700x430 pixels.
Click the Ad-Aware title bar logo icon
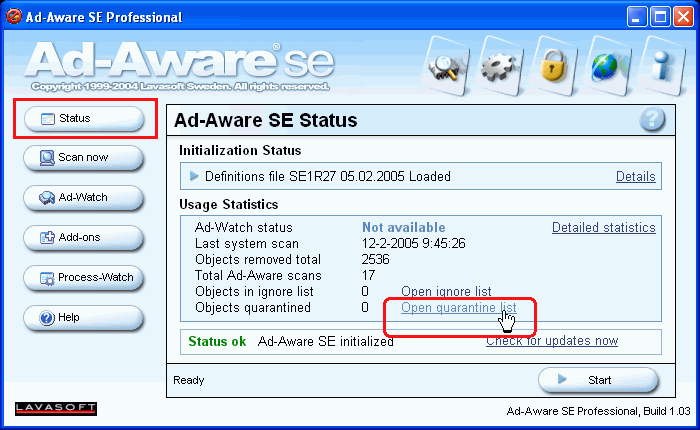pyautogui.click(x=13, y=17)
